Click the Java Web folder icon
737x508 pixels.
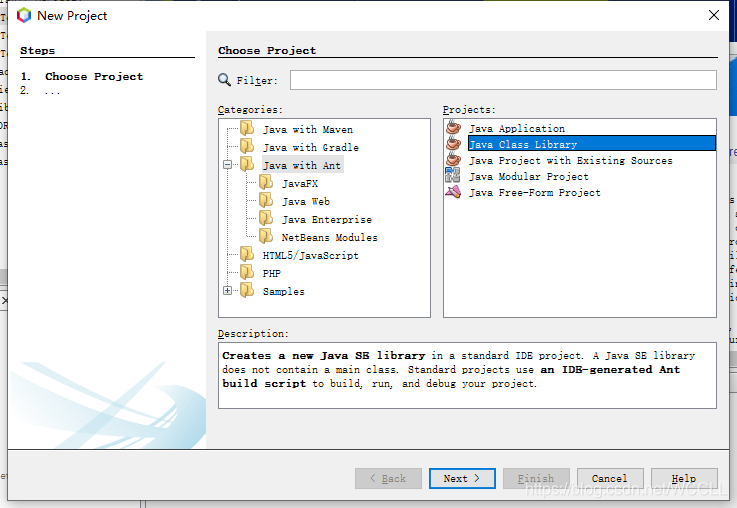(x=266, y=200)
